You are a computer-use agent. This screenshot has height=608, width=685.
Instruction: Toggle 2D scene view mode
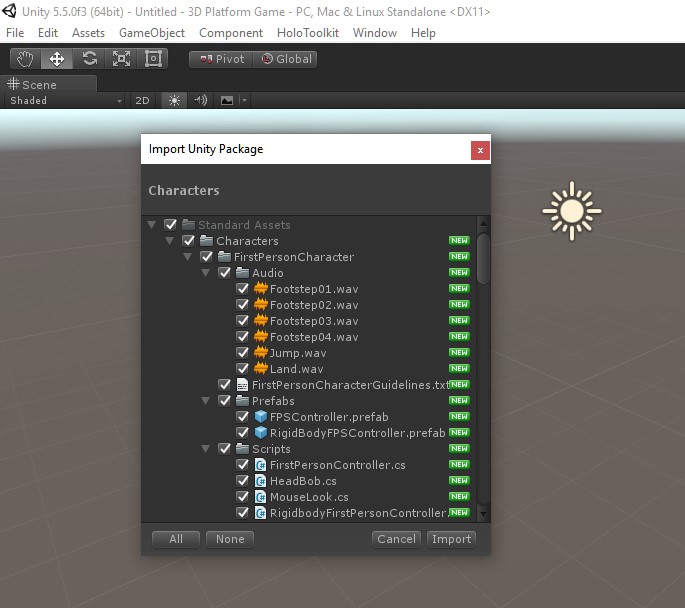(142, 100)
